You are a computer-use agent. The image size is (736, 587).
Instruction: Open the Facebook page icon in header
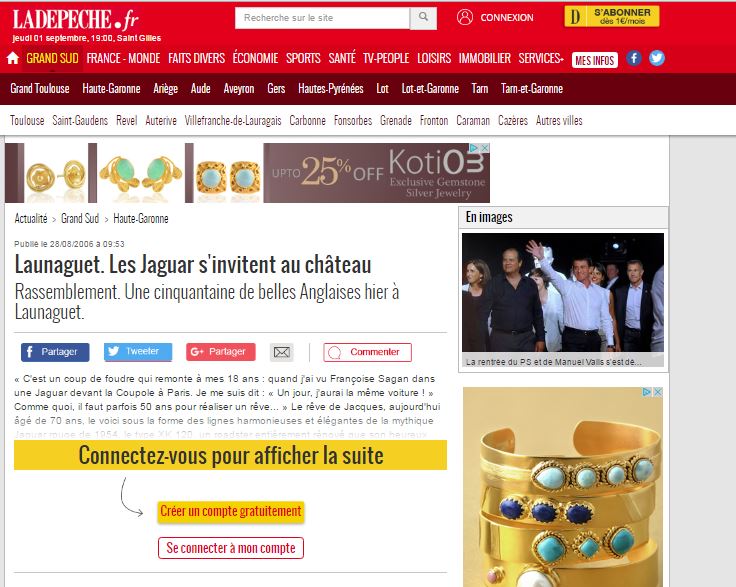coord(634,58)
